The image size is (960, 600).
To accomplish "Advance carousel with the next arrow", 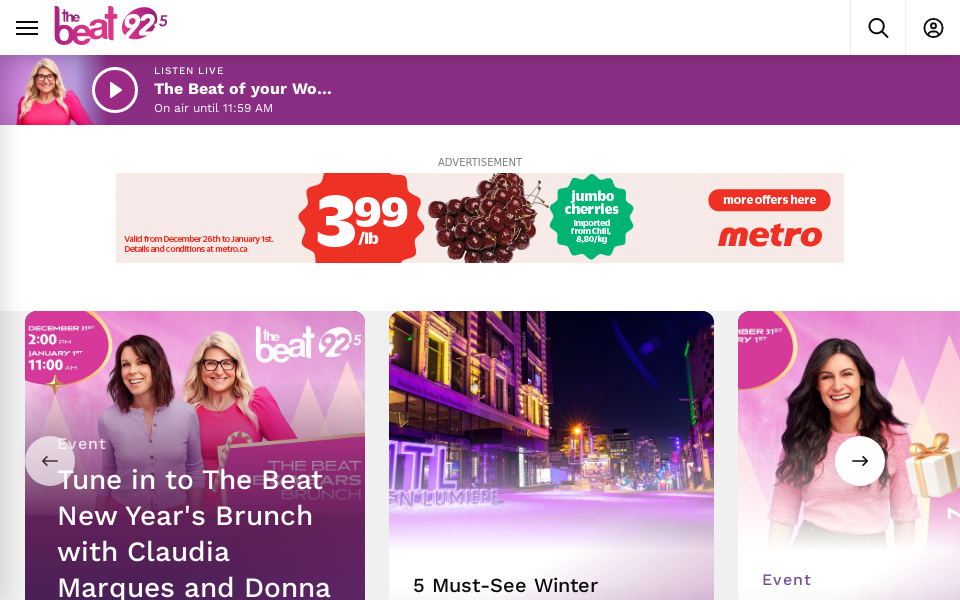I will tap(860, 460).
